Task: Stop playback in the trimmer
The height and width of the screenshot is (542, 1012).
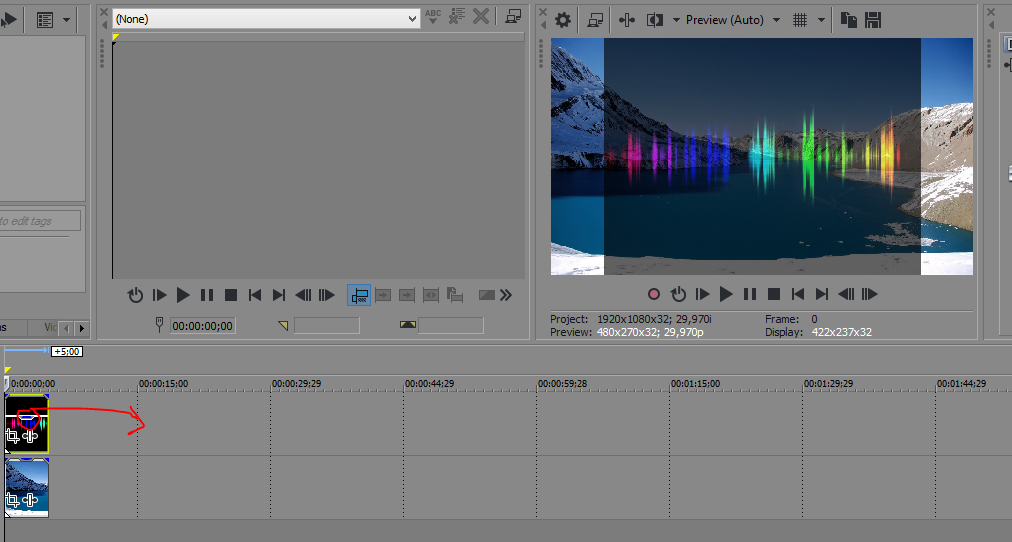Action: click(x=230, y=296)
